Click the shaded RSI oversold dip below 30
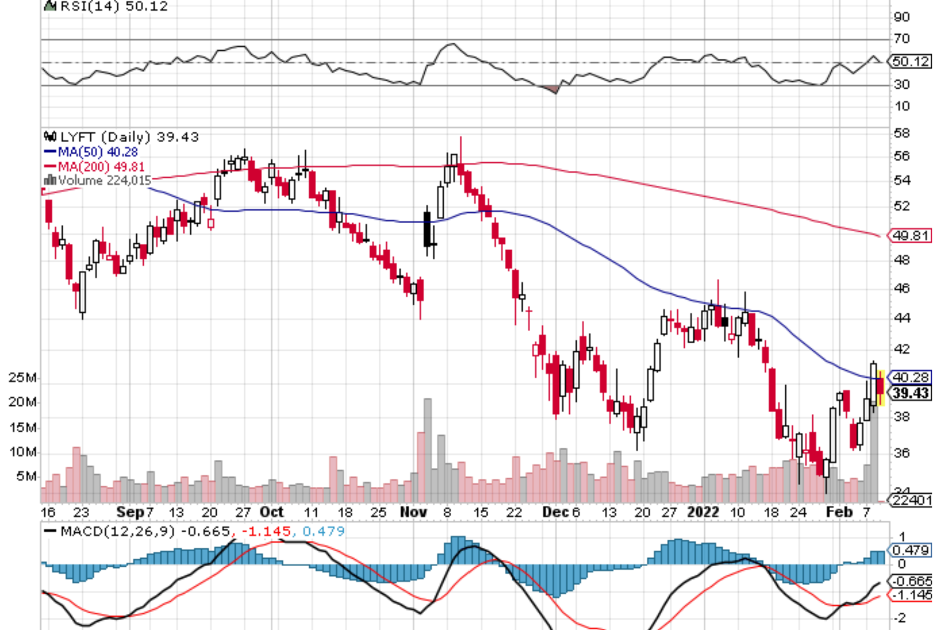This screenshot has width=936, height=630. tap(553, 90)
